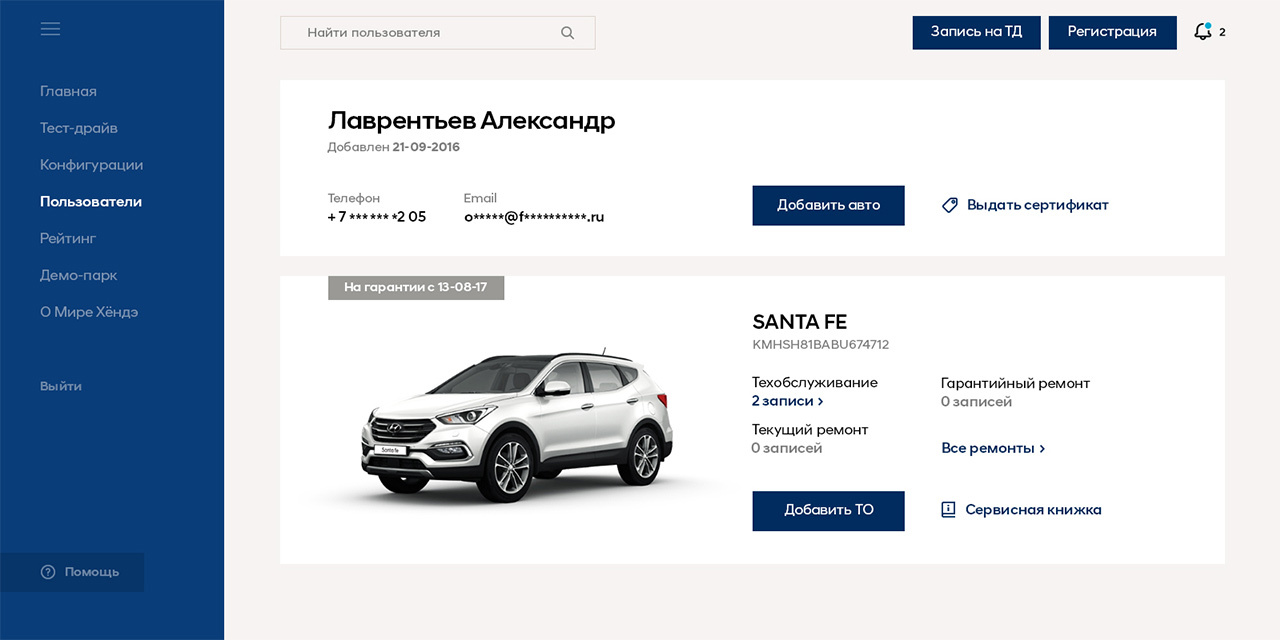This screenshot has width=1280, height=640.
Task: Click Добавить авто button
Action: point(828,205)
